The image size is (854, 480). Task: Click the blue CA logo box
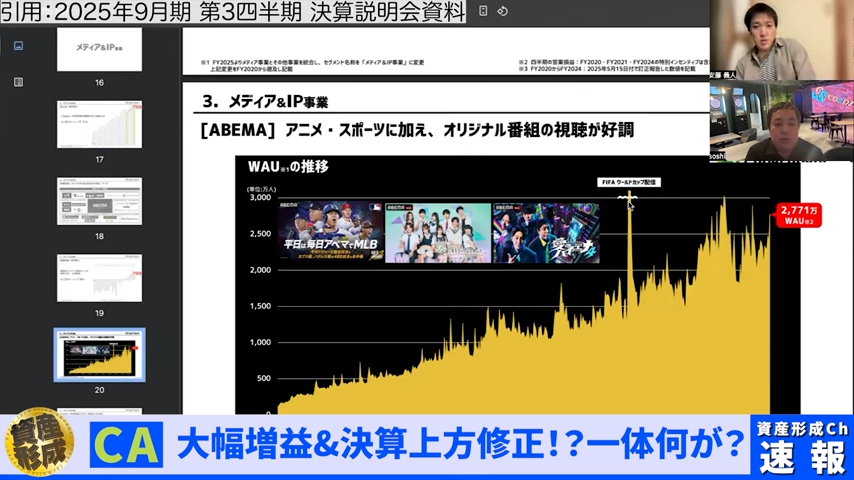coord(126,445)
